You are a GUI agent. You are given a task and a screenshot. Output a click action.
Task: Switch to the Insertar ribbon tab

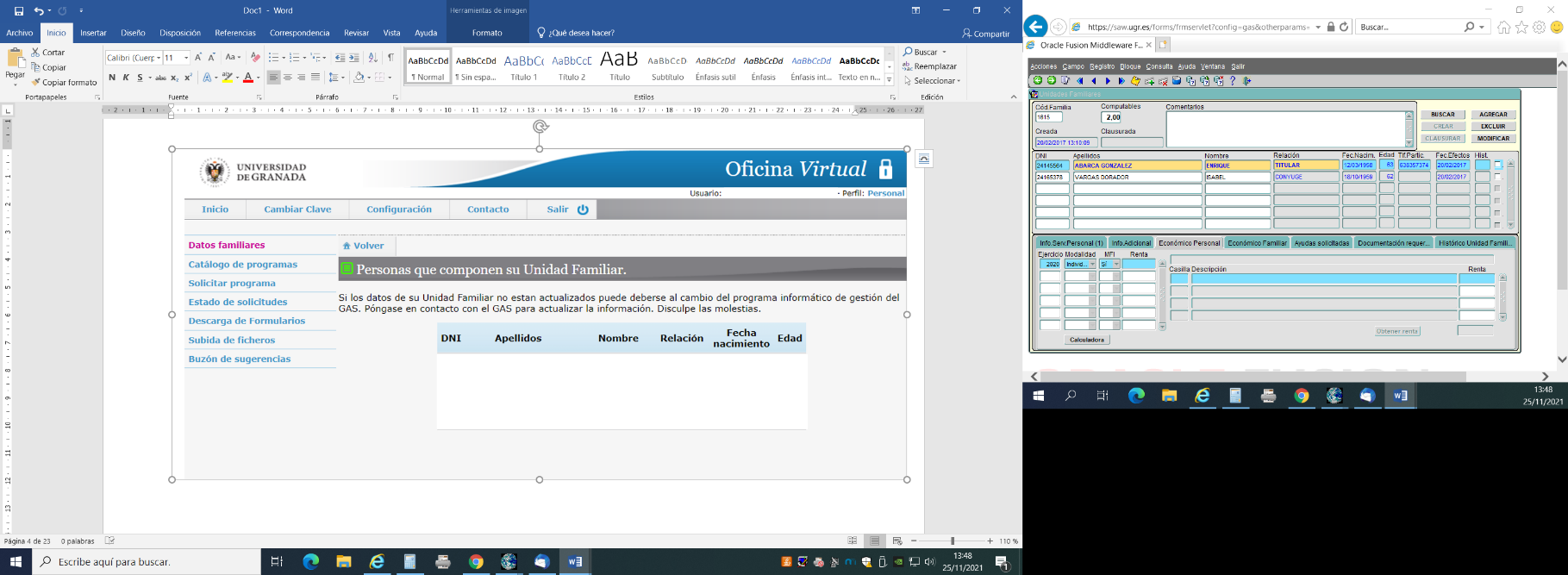click(x=93, y=33)
